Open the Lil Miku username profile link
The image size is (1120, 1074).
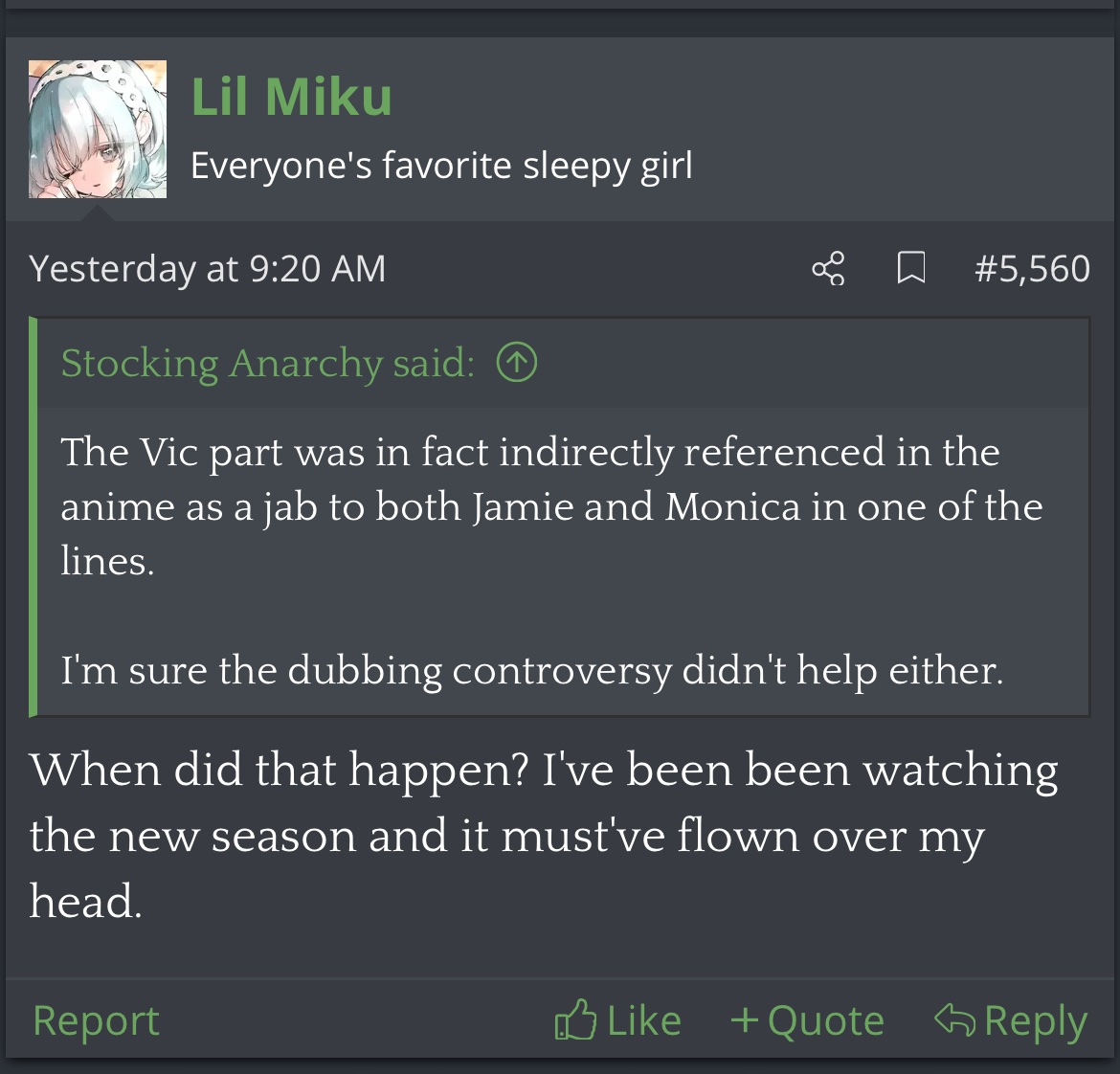tap(292, 97)
